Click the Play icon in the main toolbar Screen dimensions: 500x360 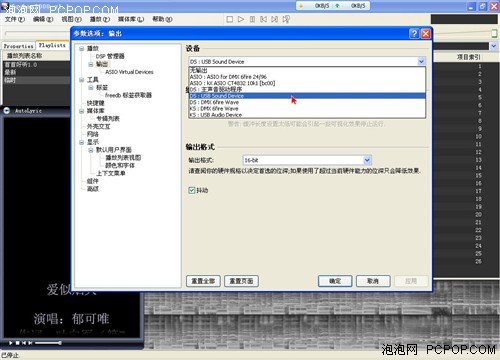coord(241,19)
